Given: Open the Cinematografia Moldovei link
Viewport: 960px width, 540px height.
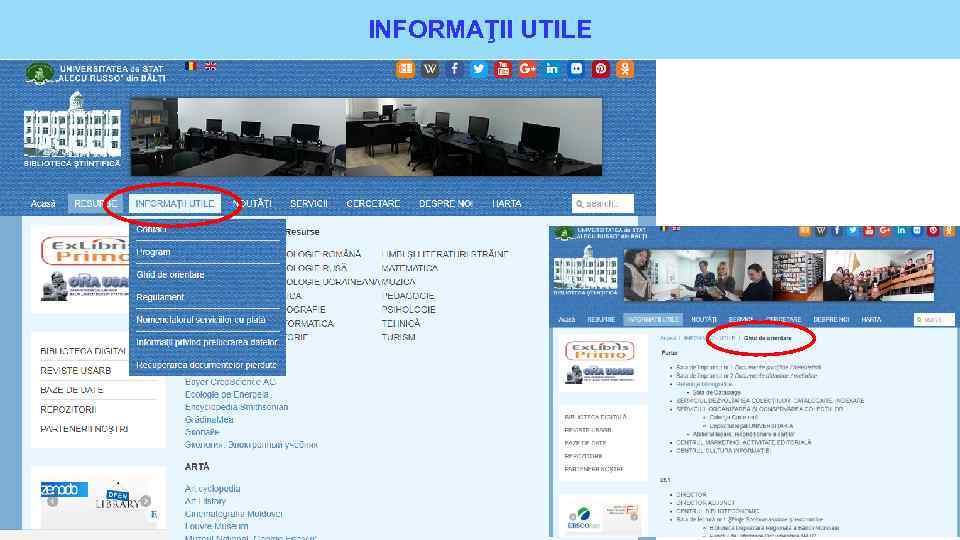Looking at the screenshot, I should (x=234, y=514).
